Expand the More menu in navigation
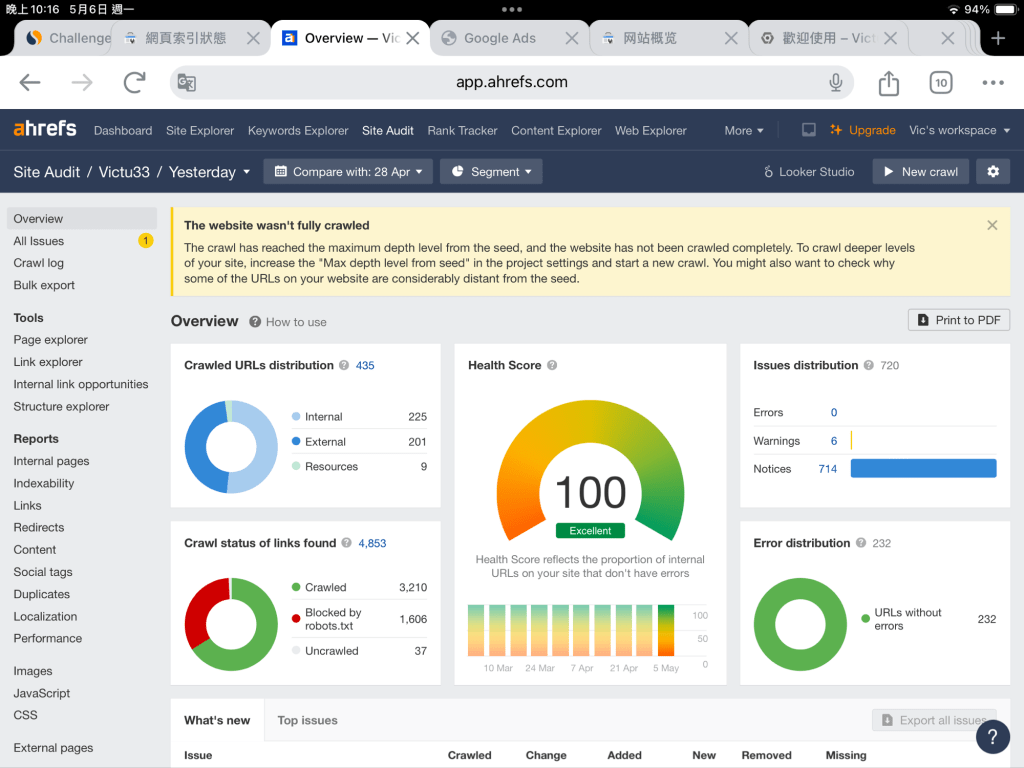This screenshot has width=1024, height=768. tap(744, 130)
